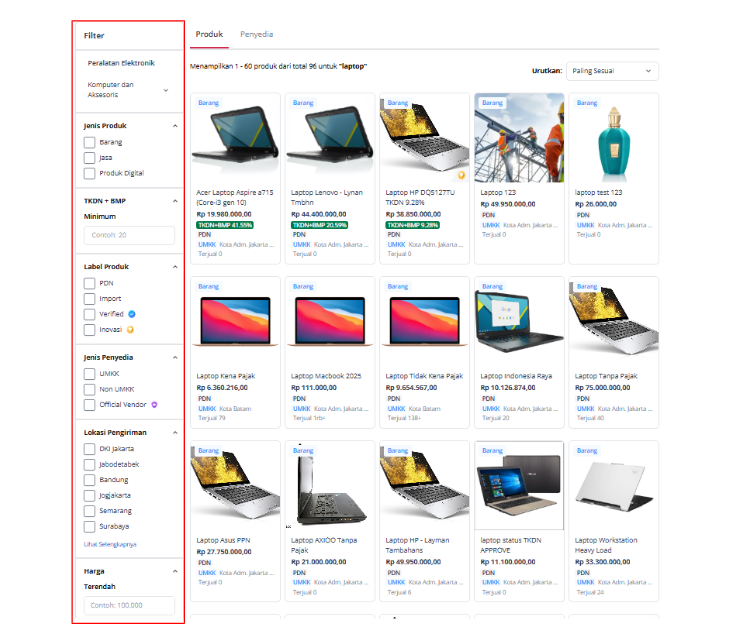Image resolution: width=749 pixels, height=638 pixels.
Task: Open Laptop Asus PPN product image
Action: pos(235,486)
